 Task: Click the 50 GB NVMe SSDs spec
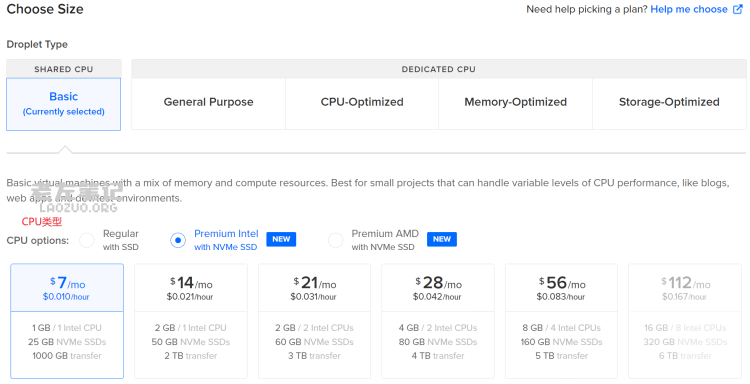pyautogui.click(x=191, y=342)
